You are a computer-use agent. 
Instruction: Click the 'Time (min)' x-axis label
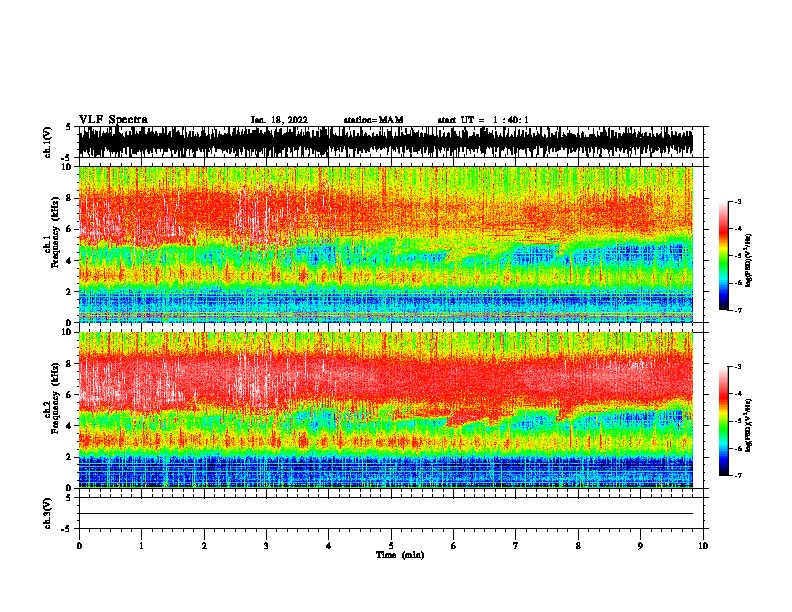[400, 555]
